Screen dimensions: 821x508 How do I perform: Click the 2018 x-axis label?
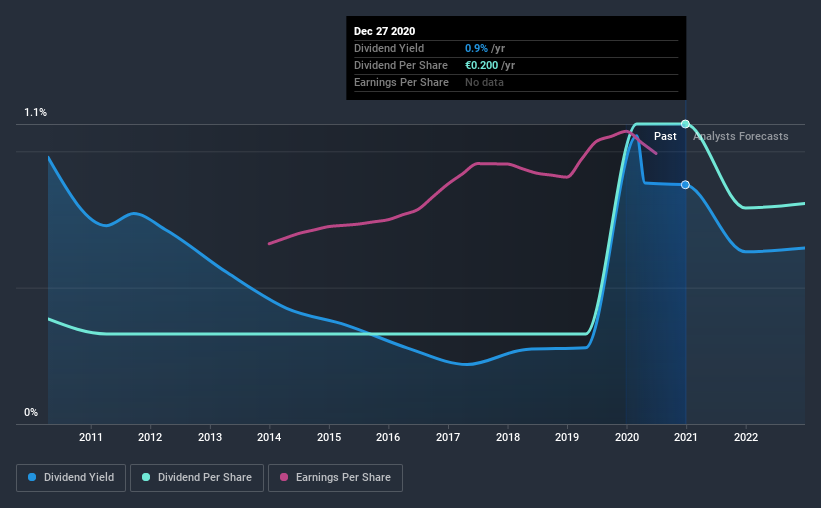click(508, 437)
